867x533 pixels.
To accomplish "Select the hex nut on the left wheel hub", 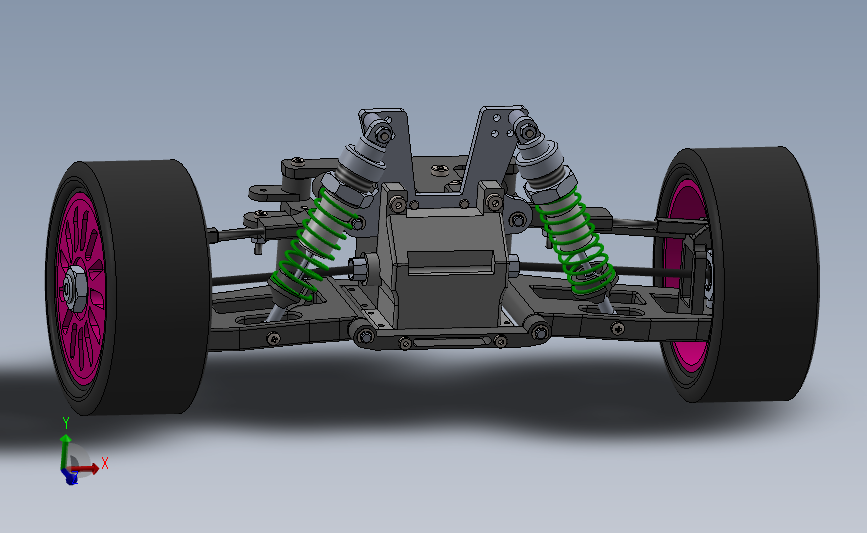I will [74, 289].
